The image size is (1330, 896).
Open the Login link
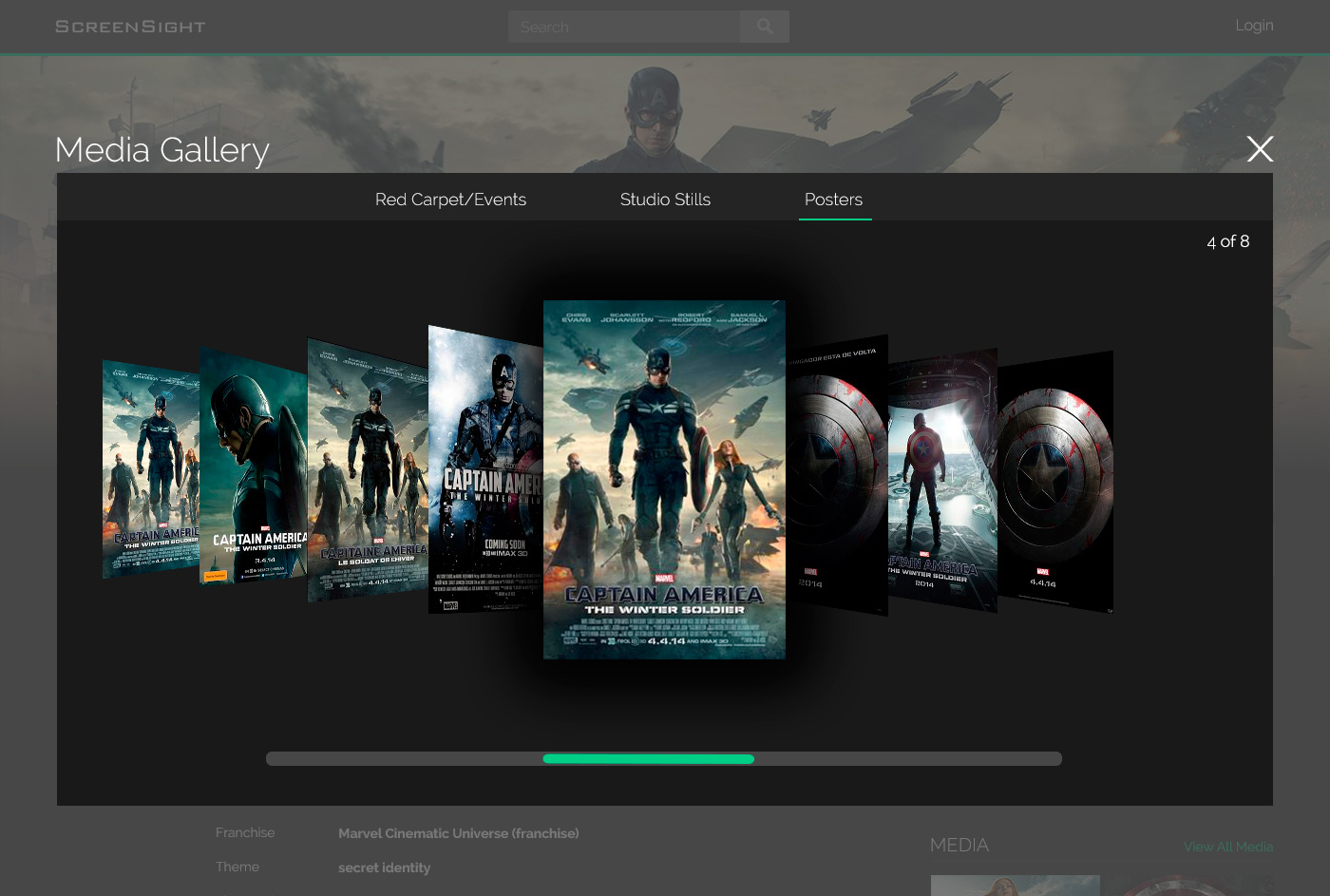pyautogui.click(x=1254, y=26)
